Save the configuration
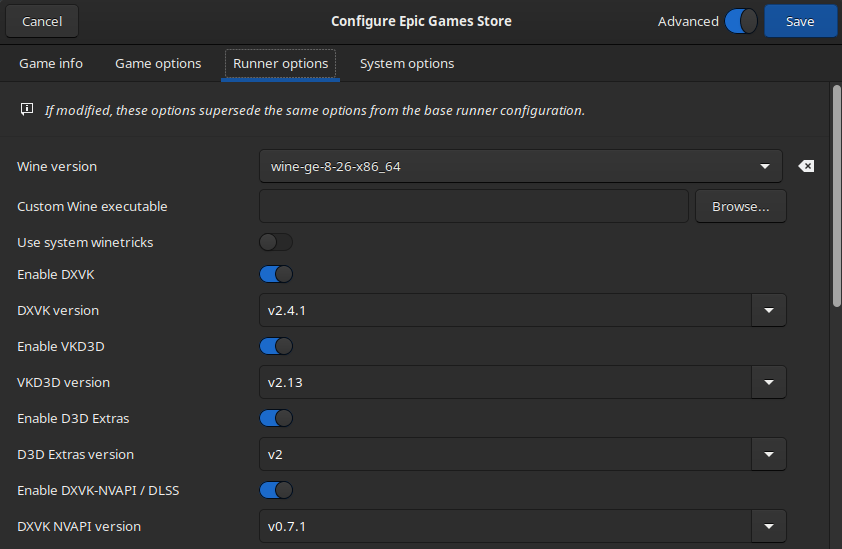 pyautogui.click(x=800, y=21)
